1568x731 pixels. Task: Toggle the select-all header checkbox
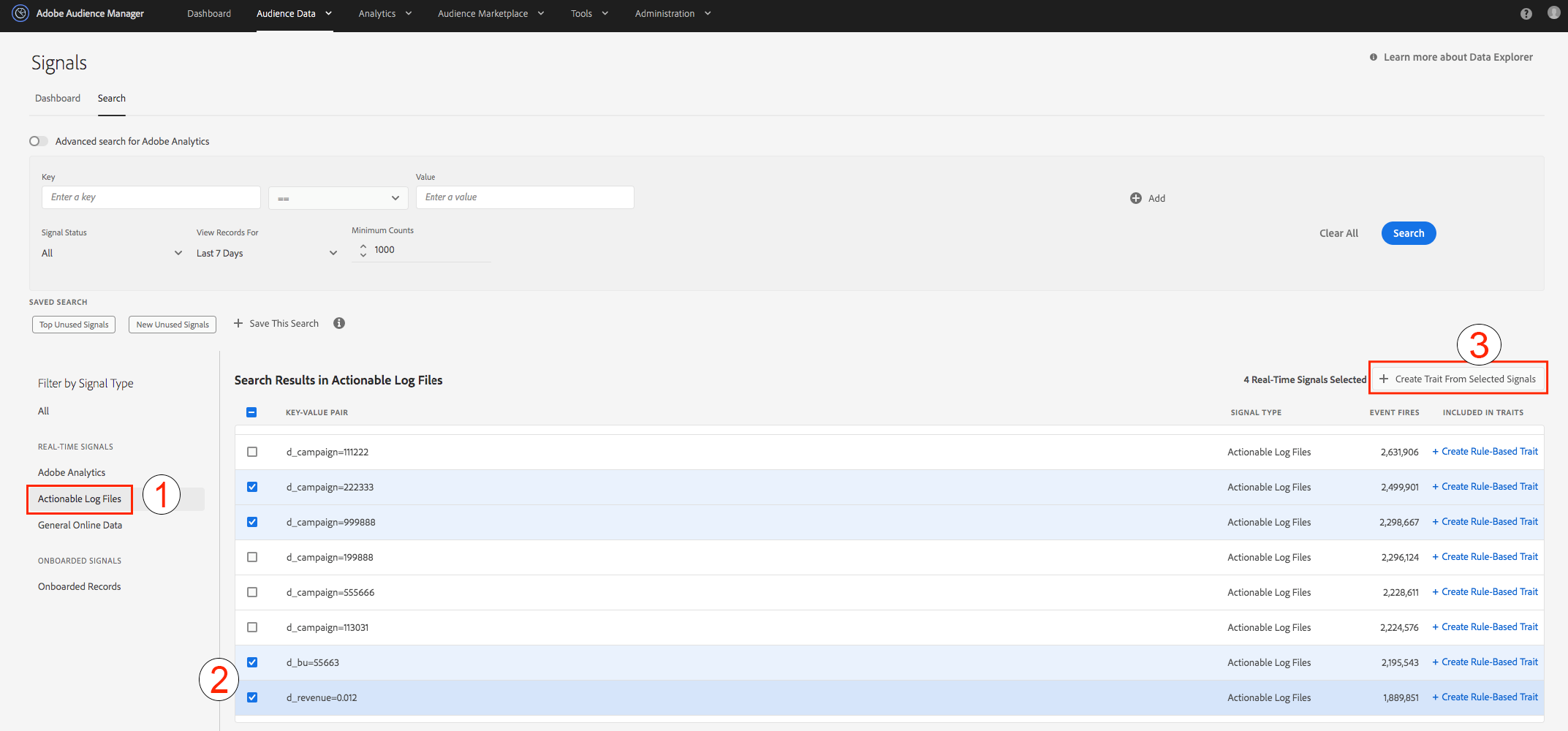click(251, 412)
